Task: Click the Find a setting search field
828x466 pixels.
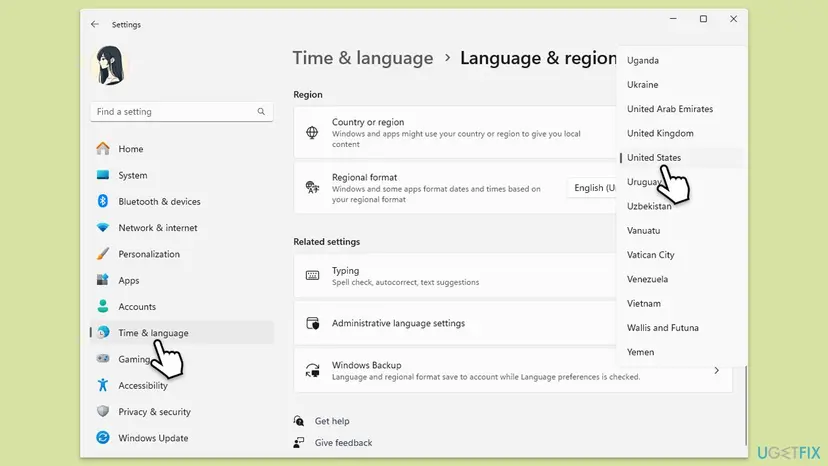Action: (182, 111)
